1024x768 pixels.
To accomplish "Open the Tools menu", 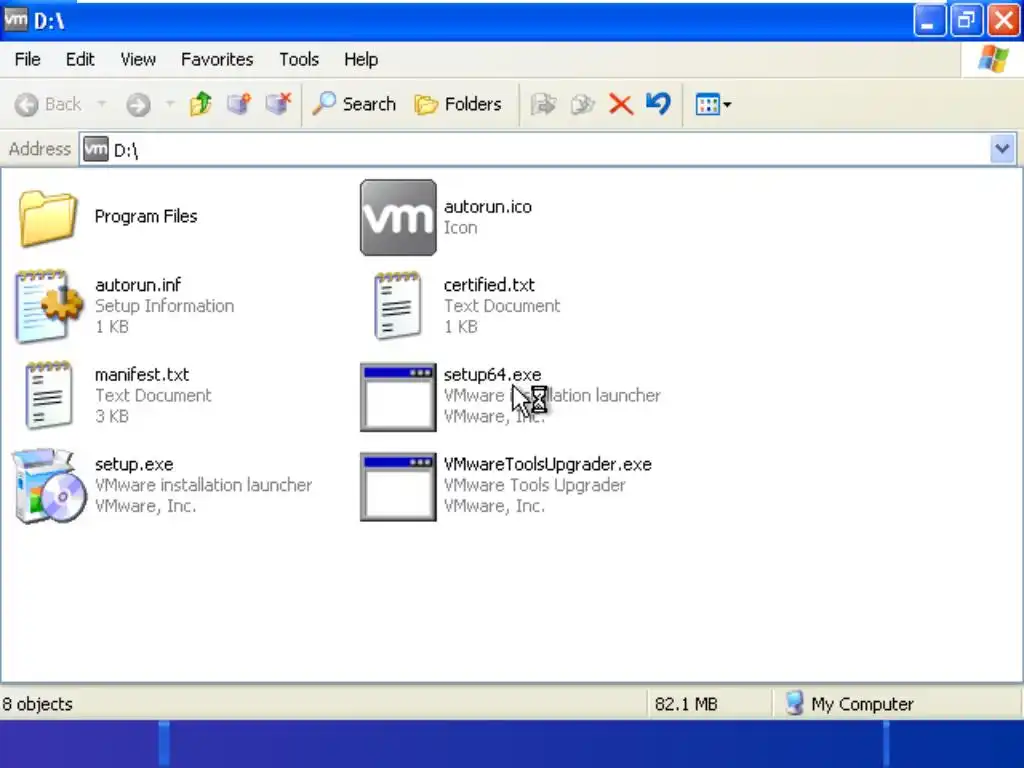I will (299, 59).
